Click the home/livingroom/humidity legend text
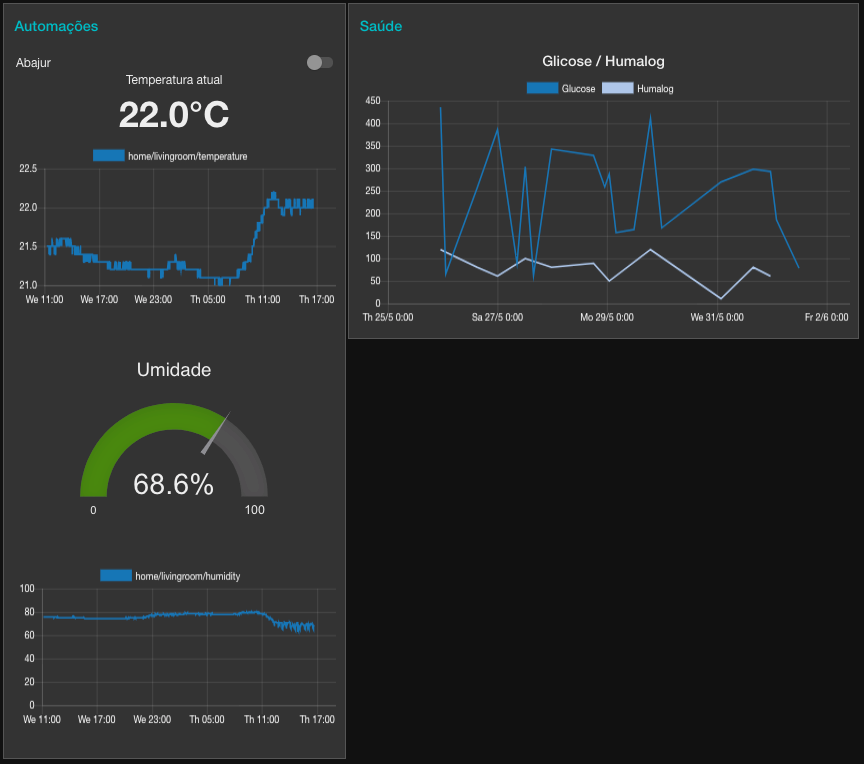864x764 pixels. tap(187, 576)
